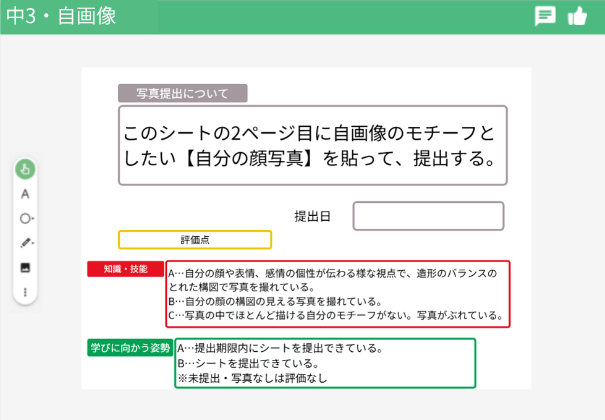Click the empty 評価点 yellow box
Viewport: 605px width, 420px height.
click(x=195, y=240)
